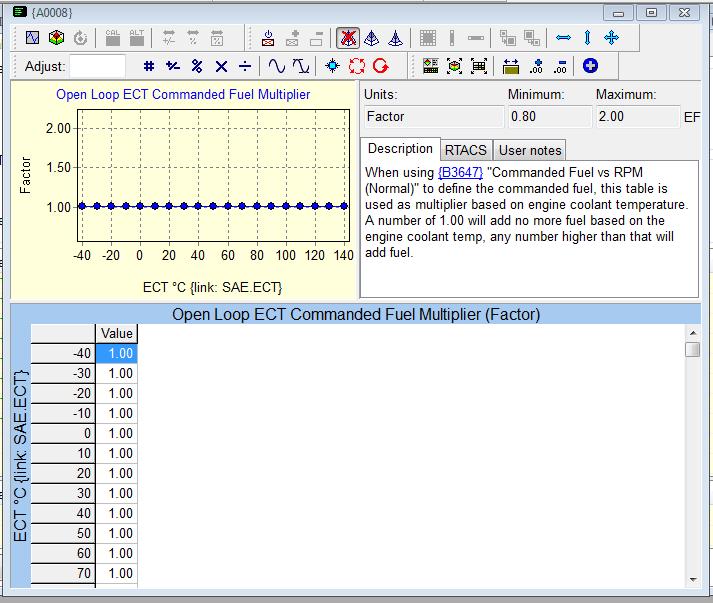Click the plus/minus difference display icon
This screenshot has height=603, width=713.
pyautogui.click(x=169, y=38)
